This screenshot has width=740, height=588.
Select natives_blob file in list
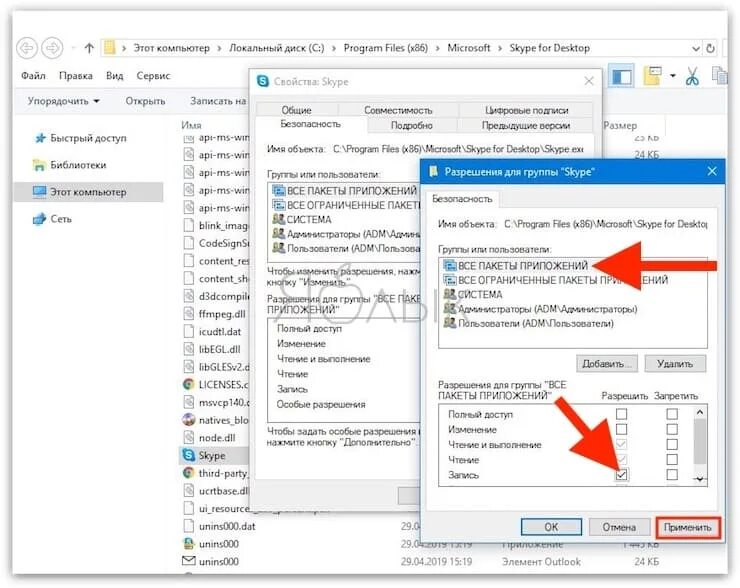216,420
